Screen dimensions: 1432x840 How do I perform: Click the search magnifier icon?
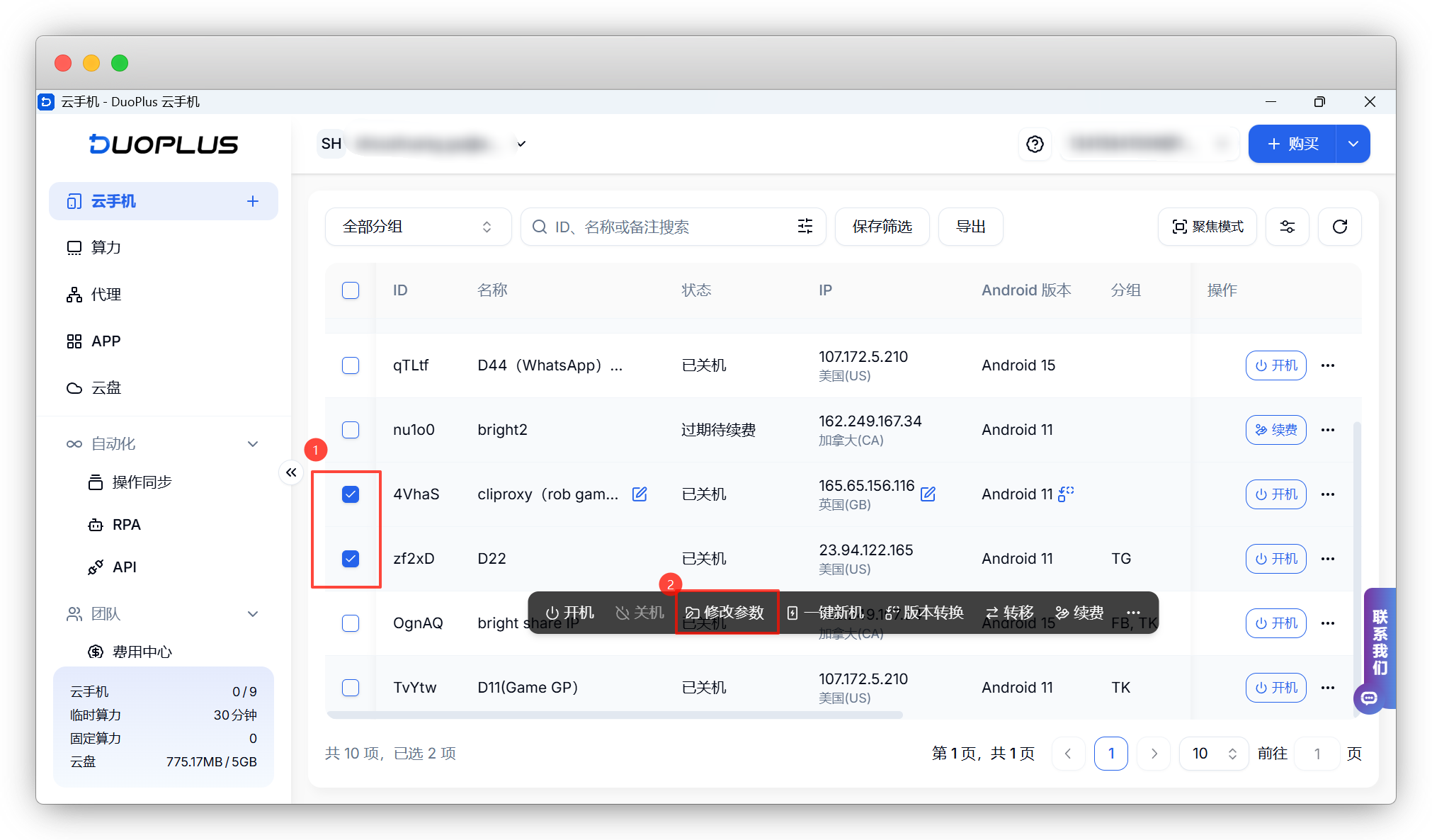[x=540, y=227]
